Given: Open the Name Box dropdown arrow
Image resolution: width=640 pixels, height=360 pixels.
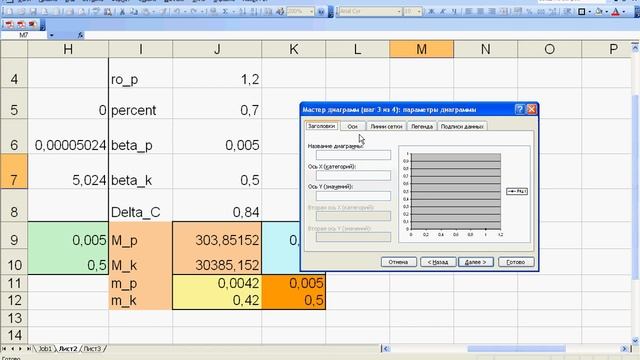Looking at the screenshot, I should (51, 35).
